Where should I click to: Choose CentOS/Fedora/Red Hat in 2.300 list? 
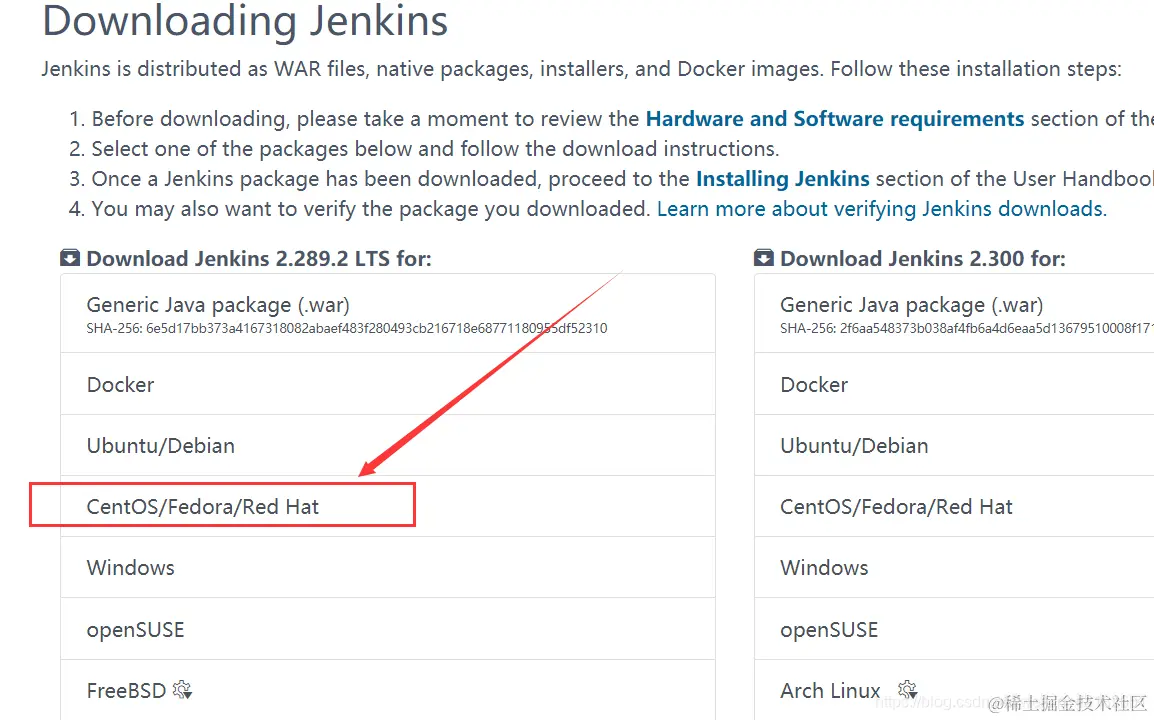point(954,507)
